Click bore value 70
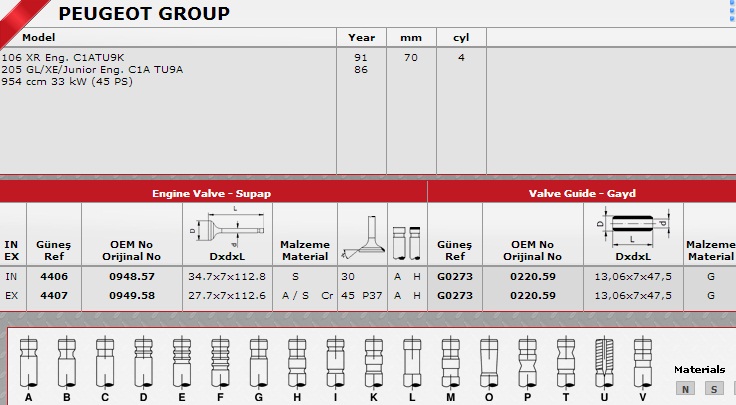Screen dimensions: 736x405 click(x=411, y=57)
